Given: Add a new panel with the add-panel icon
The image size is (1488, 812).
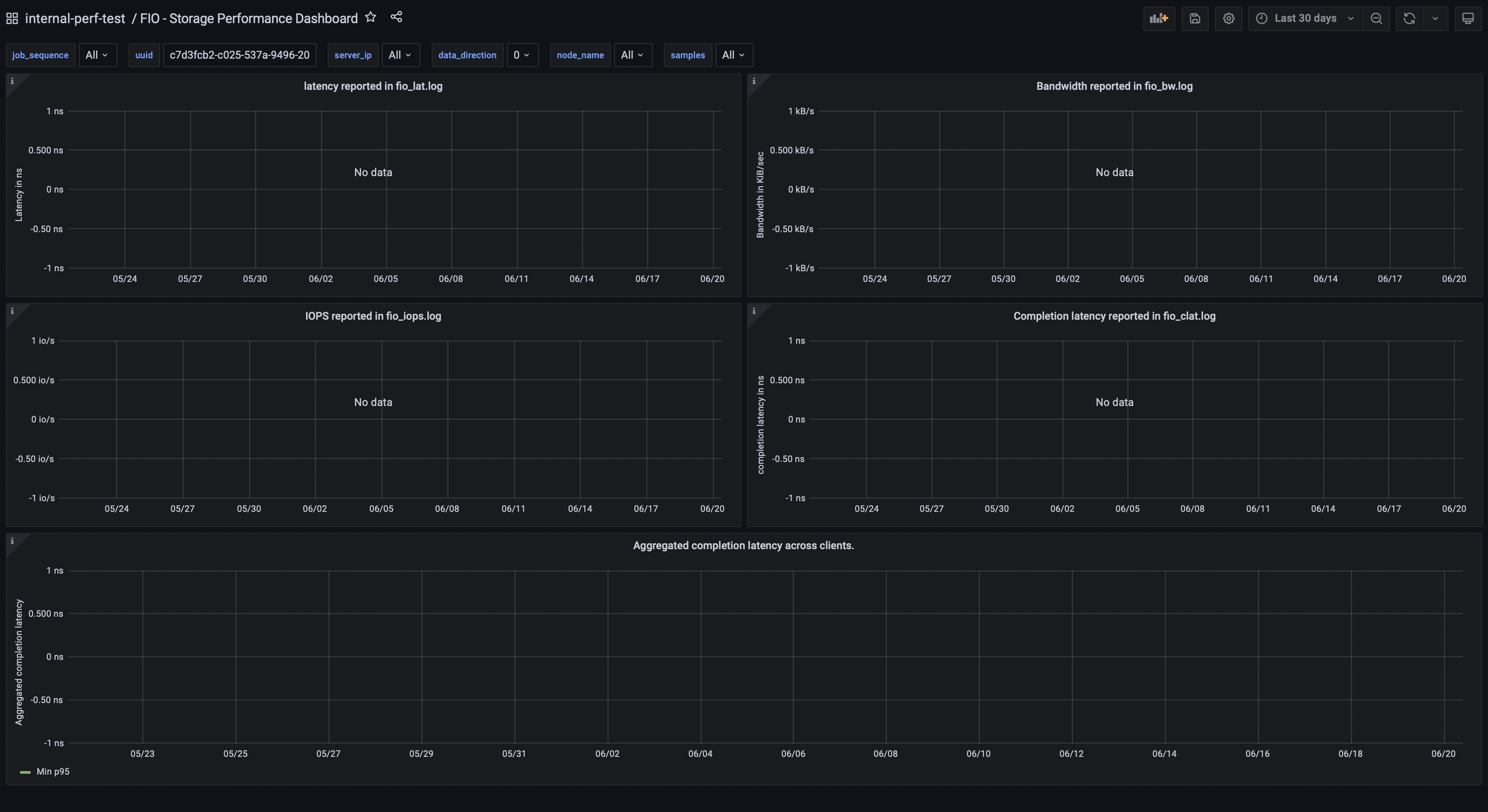Looking at the screenshot, I should pos(1159,19).
